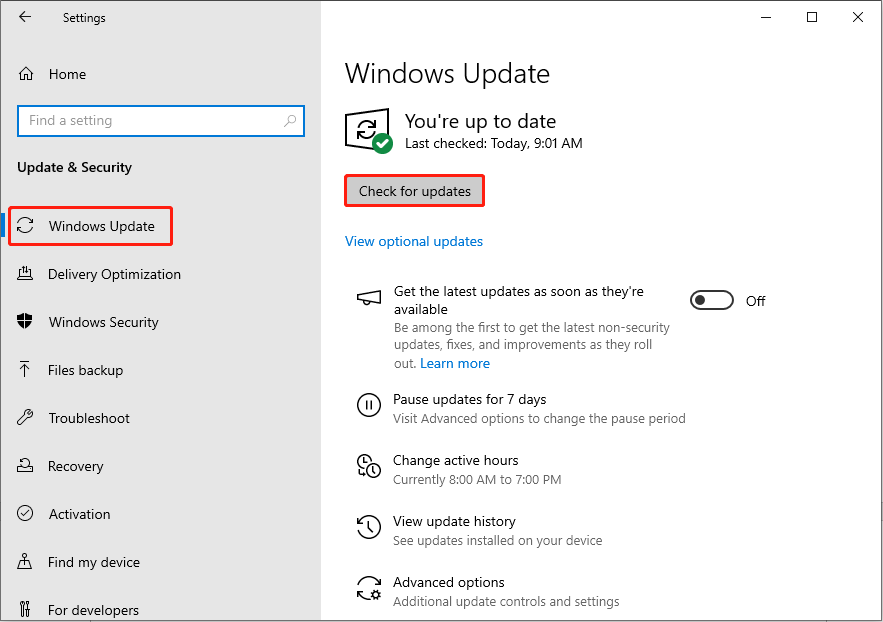The width and height of the screenshot is (883, 622).
Task: Turn on the latest updates toggle switch
Action: [712, 301]
